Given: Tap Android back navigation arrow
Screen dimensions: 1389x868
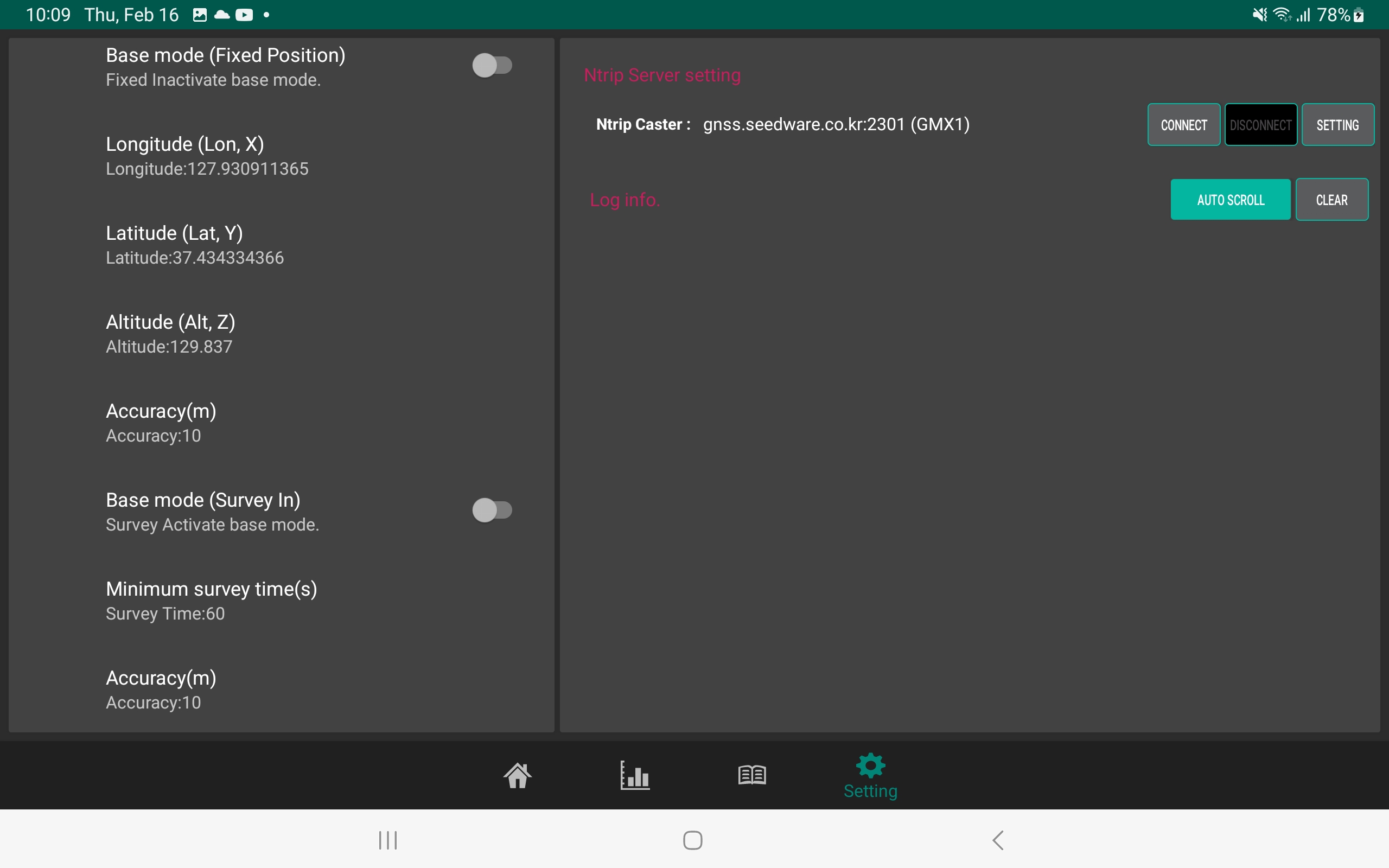Looking at the screenshot, I should point(998,840).
